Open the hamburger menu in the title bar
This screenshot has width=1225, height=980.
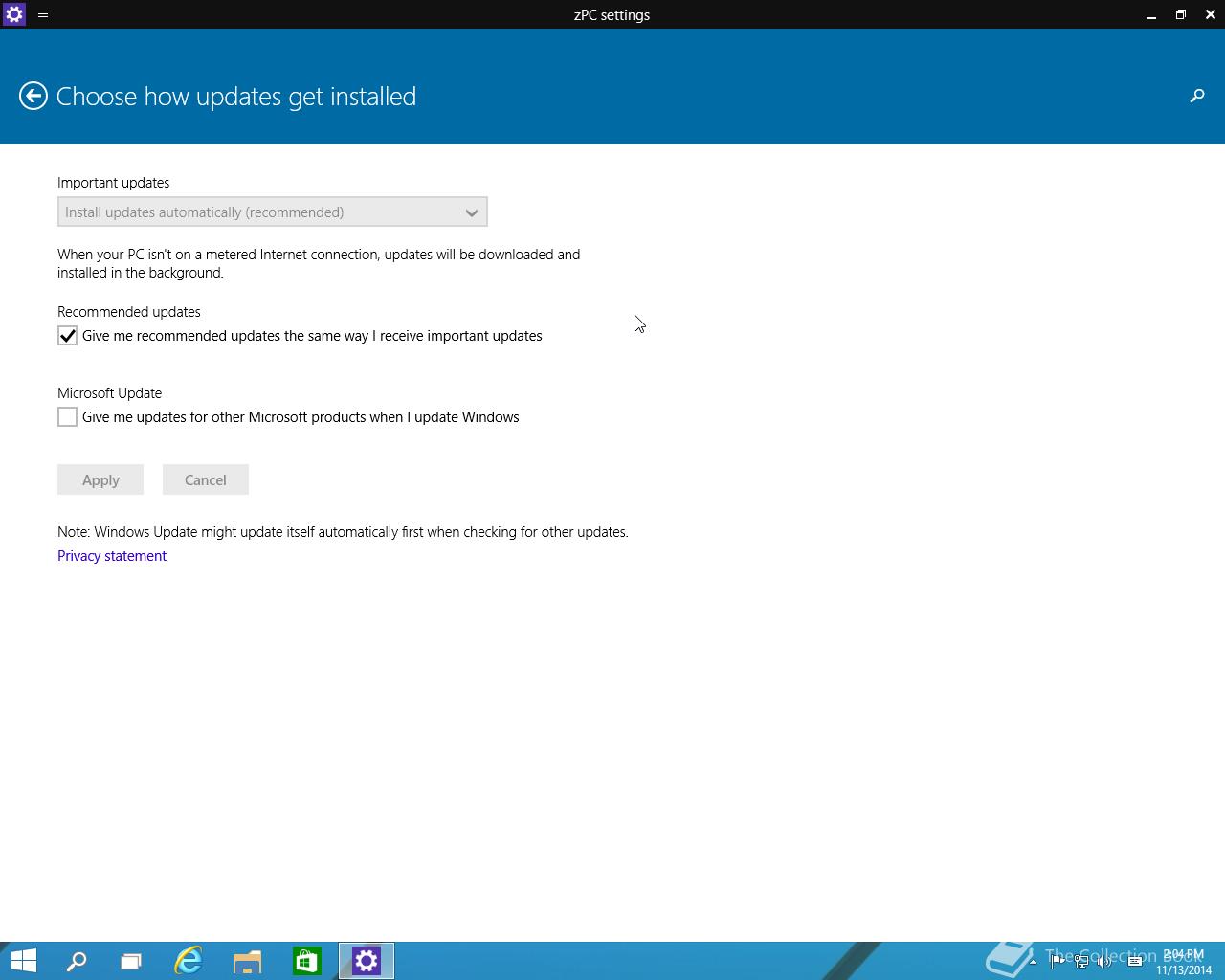(x=43, y=14)
